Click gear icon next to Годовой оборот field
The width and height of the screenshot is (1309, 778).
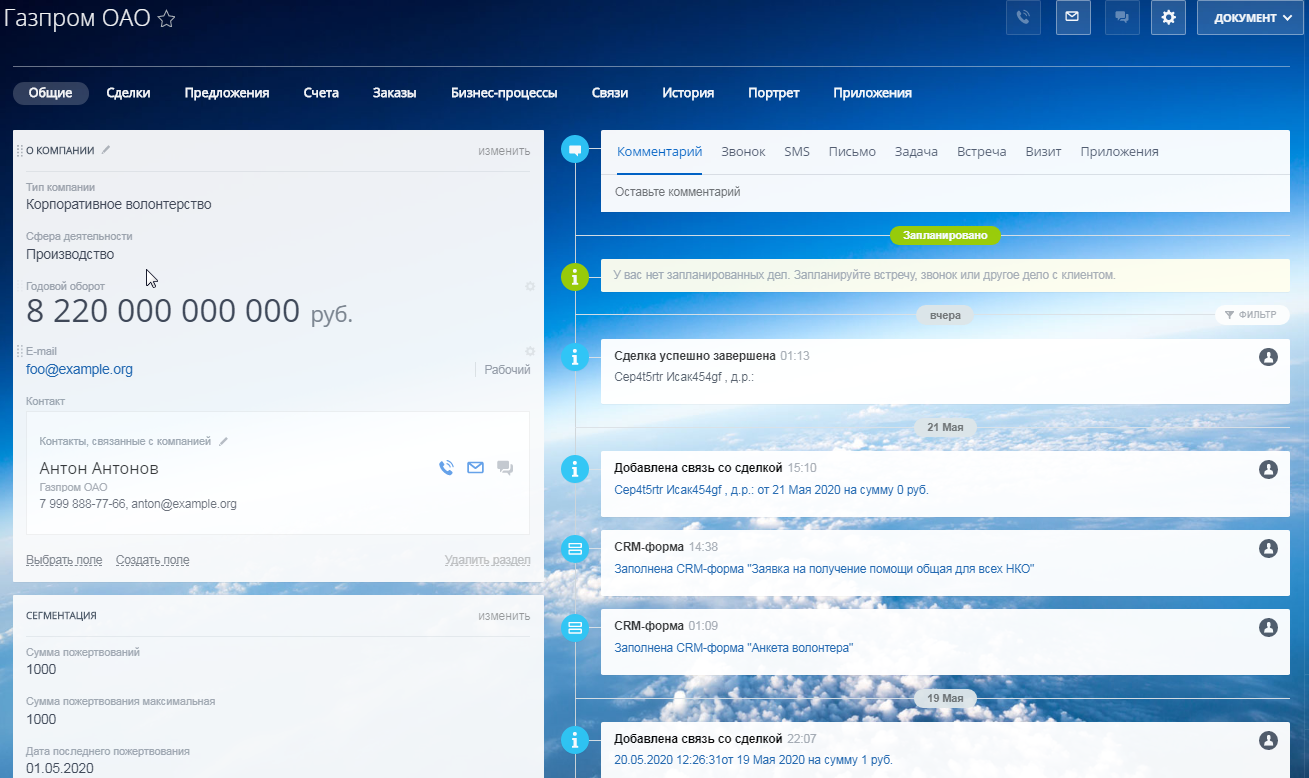click(530, 287)
